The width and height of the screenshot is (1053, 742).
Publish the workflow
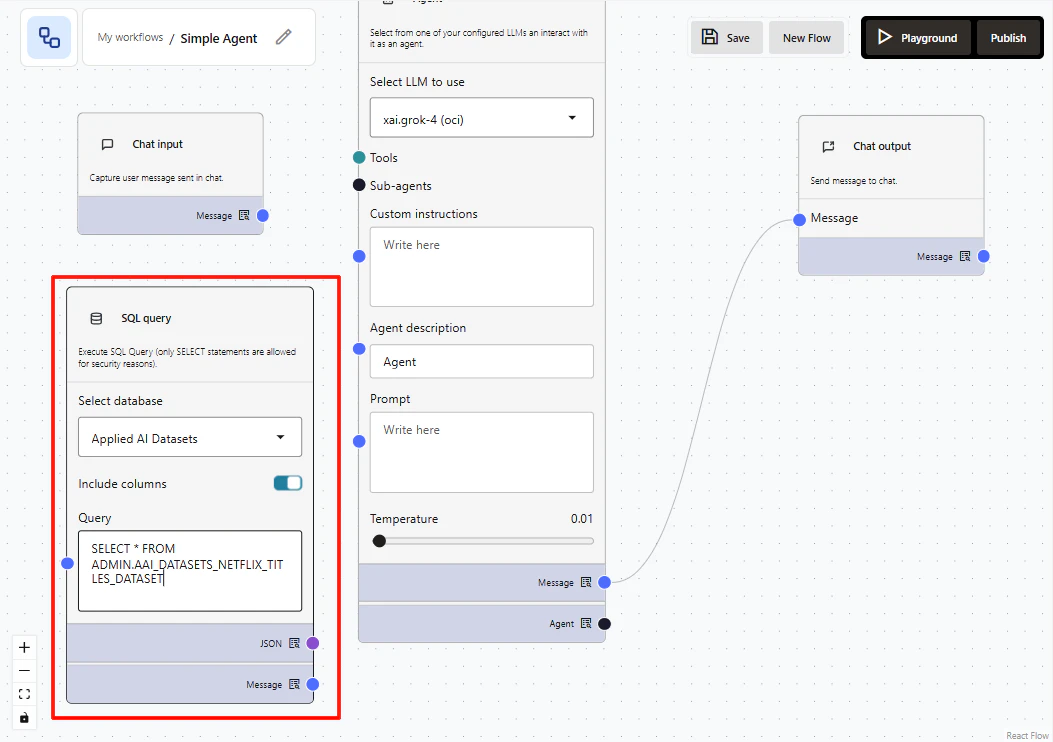pyautogui.click(x=1008, y=38)
